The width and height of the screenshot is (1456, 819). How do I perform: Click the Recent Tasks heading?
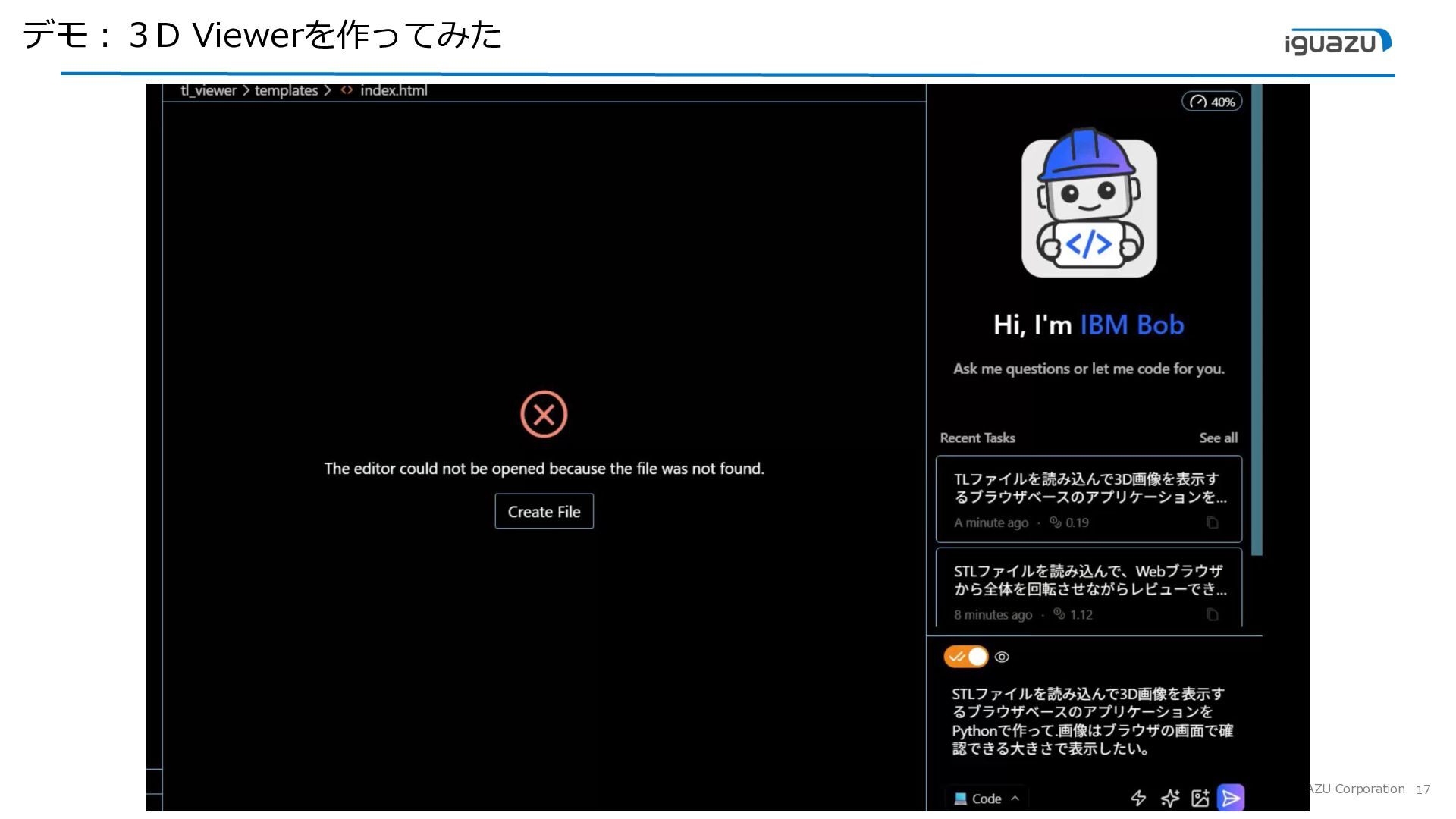pos(977,438)
